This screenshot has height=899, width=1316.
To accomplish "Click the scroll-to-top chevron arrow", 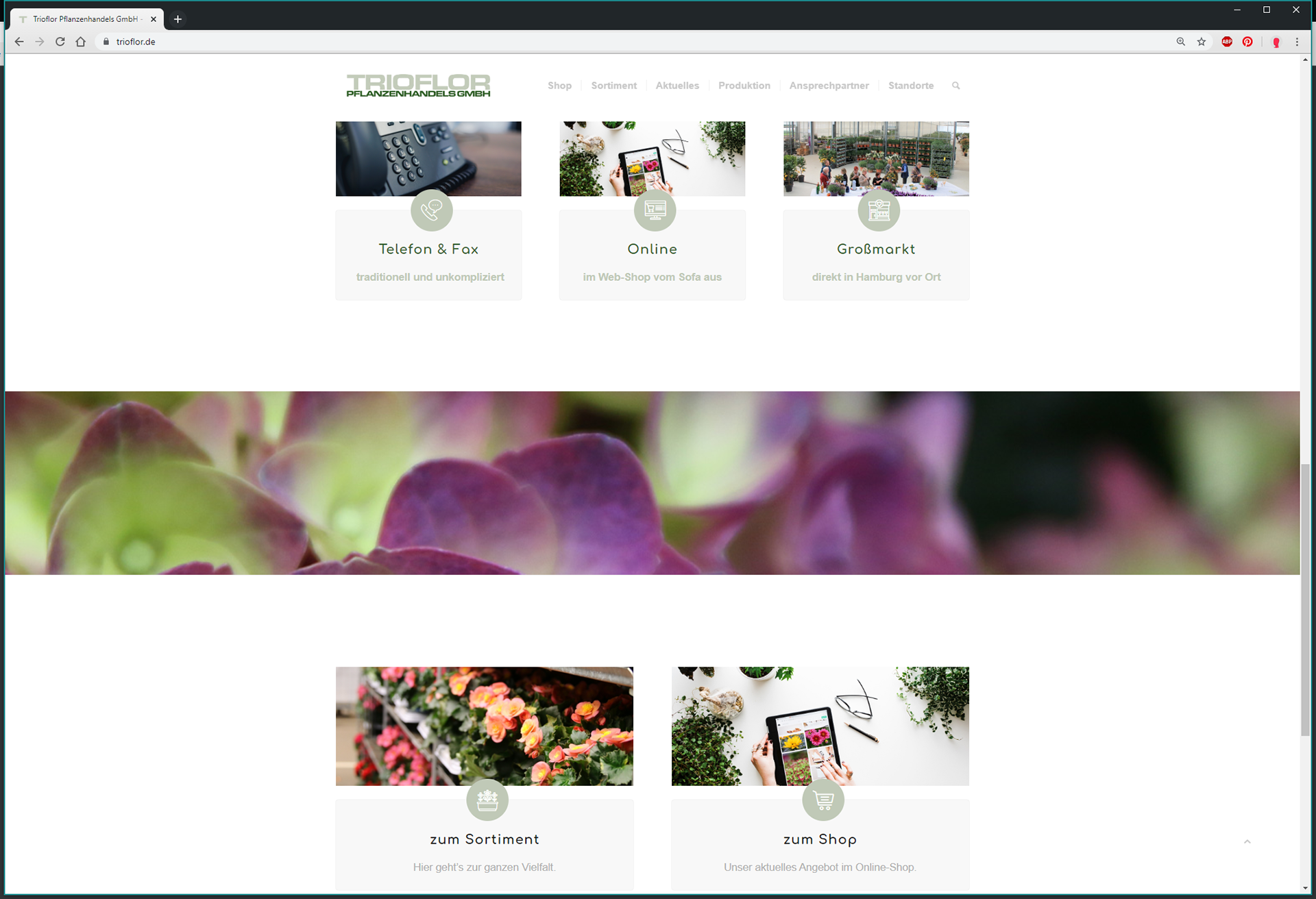I will pos(1247,841).
